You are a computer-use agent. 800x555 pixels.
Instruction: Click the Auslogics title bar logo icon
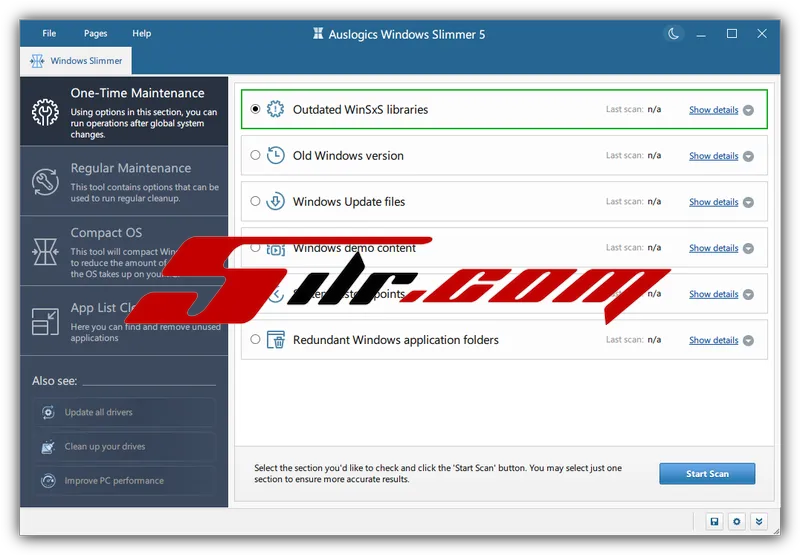[318, 34]
